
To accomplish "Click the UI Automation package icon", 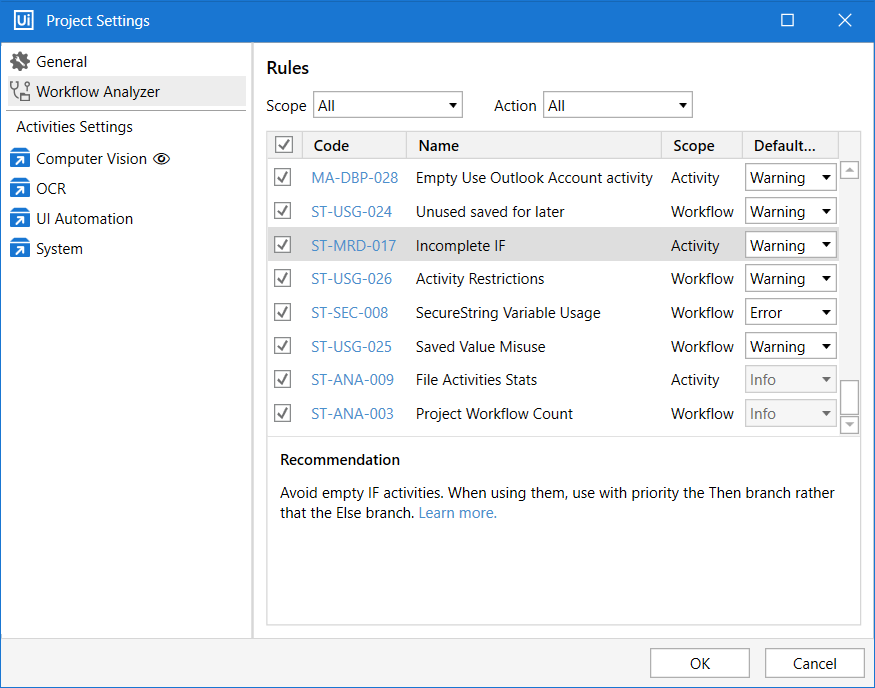I will pos(20,219).
